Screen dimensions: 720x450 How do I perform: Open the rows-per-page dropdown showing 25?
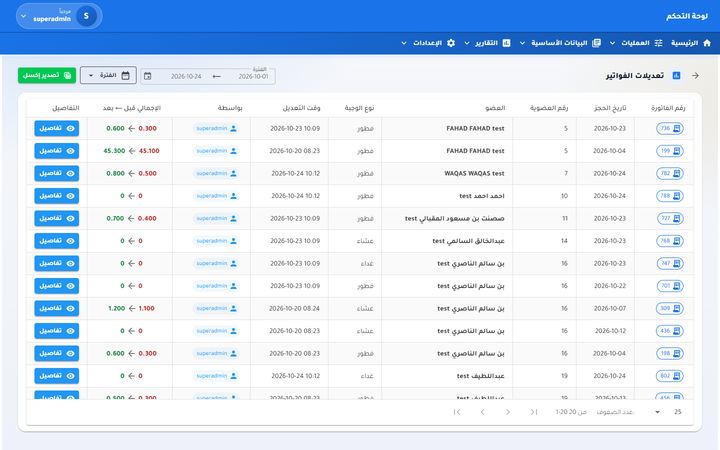point(668,412)
